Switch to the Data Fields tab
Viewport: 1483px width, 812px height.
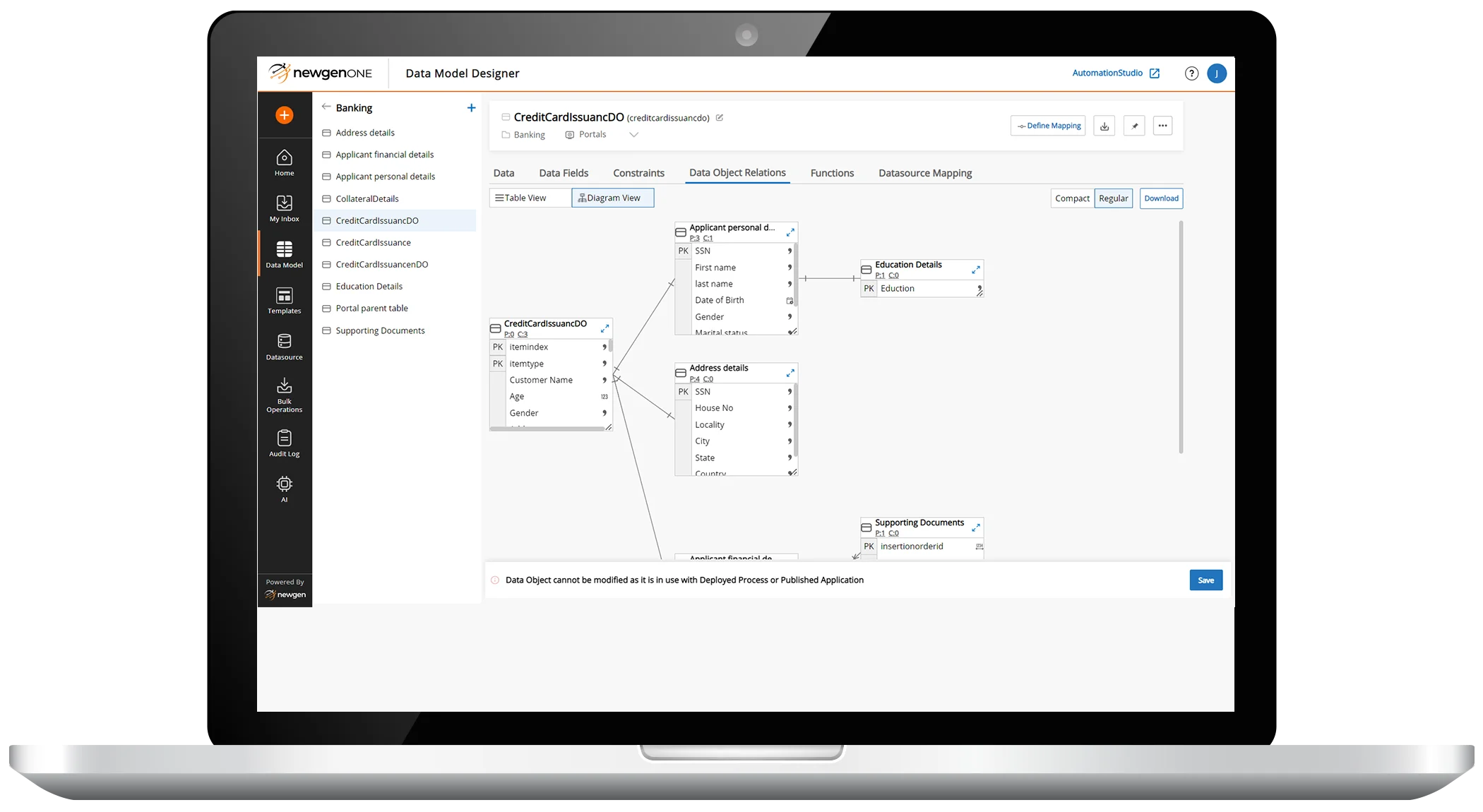click(563, 173)
